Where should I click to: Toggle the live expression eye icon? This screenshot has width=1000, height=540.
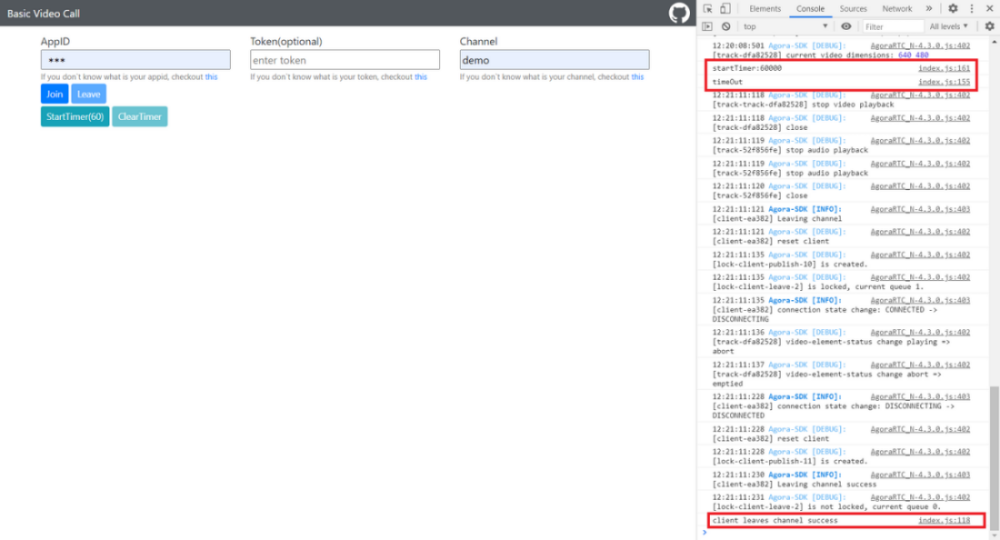(x=846, y=26)
